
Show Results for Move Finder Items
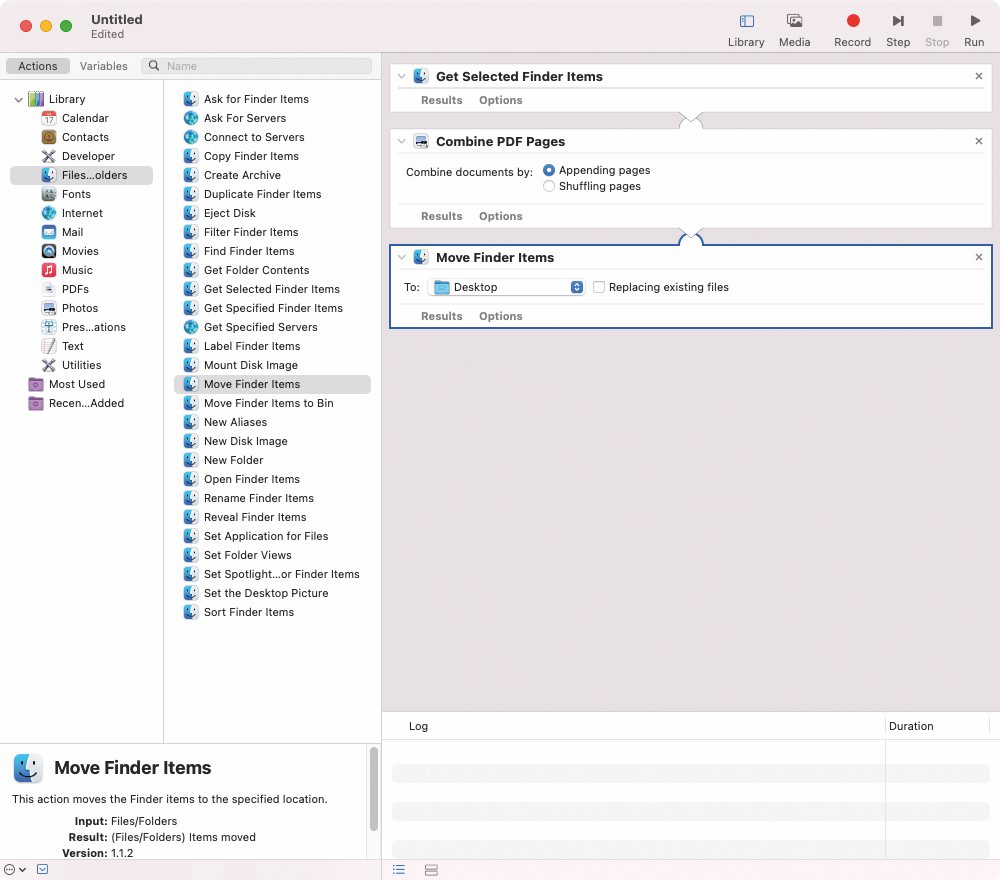441,316
